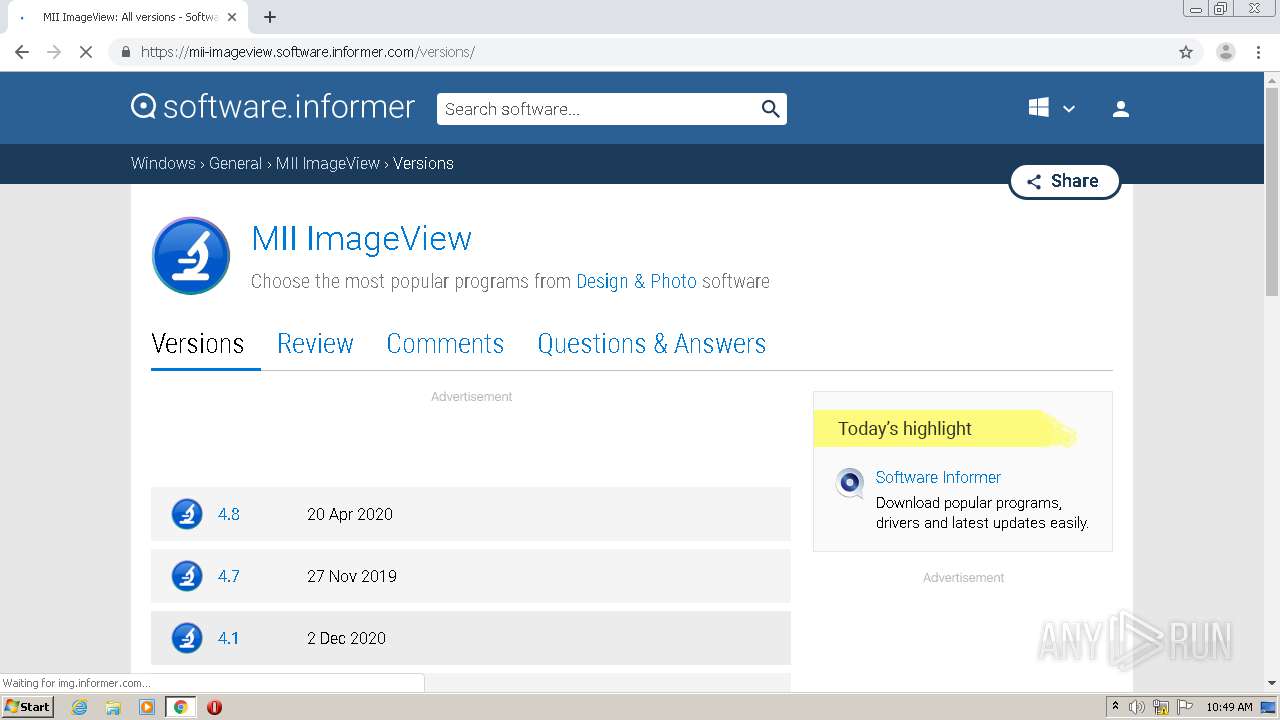Open version 4.1 microscope icon

[x=187, y=638]
